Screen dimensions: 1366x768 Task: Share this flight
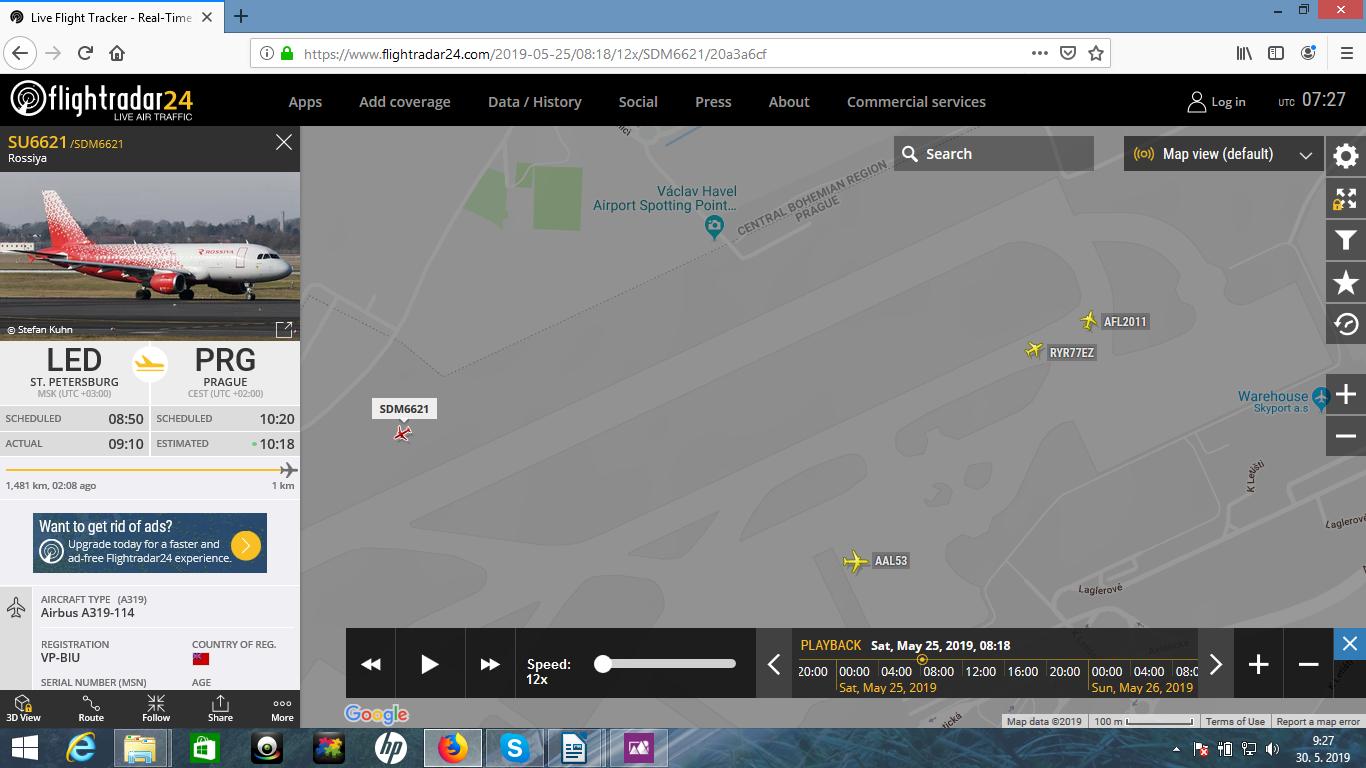coord(220,708)
